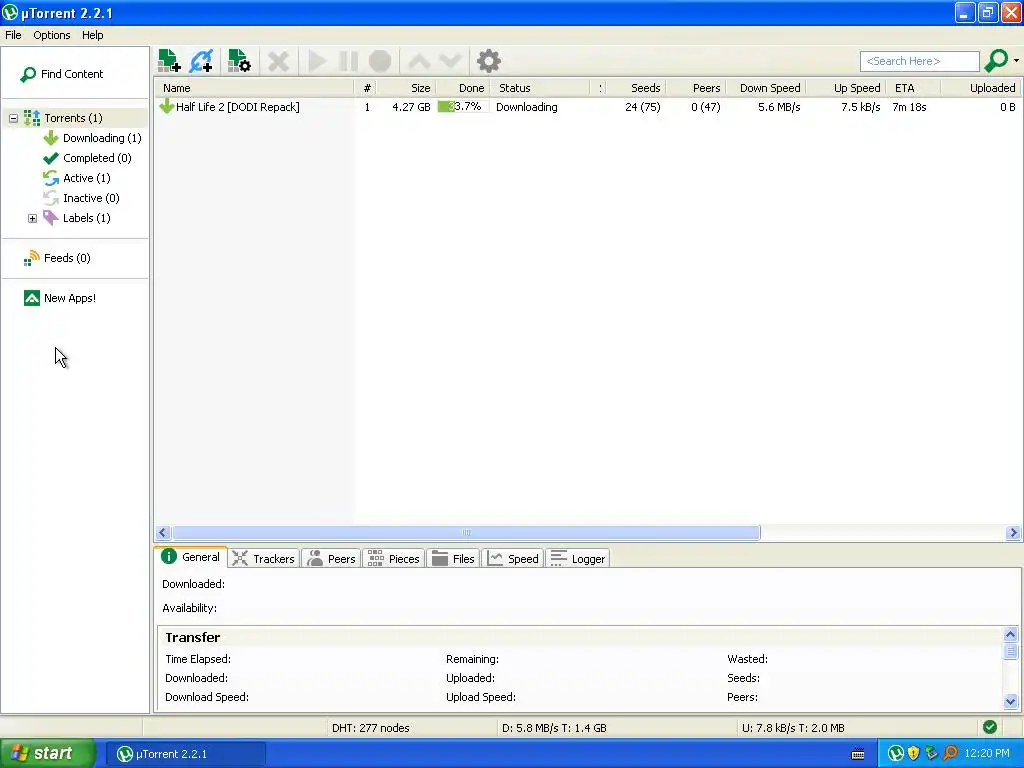Click horizontal scrollbar right arrow
1024x768 pixels.
pos(1013,533)
